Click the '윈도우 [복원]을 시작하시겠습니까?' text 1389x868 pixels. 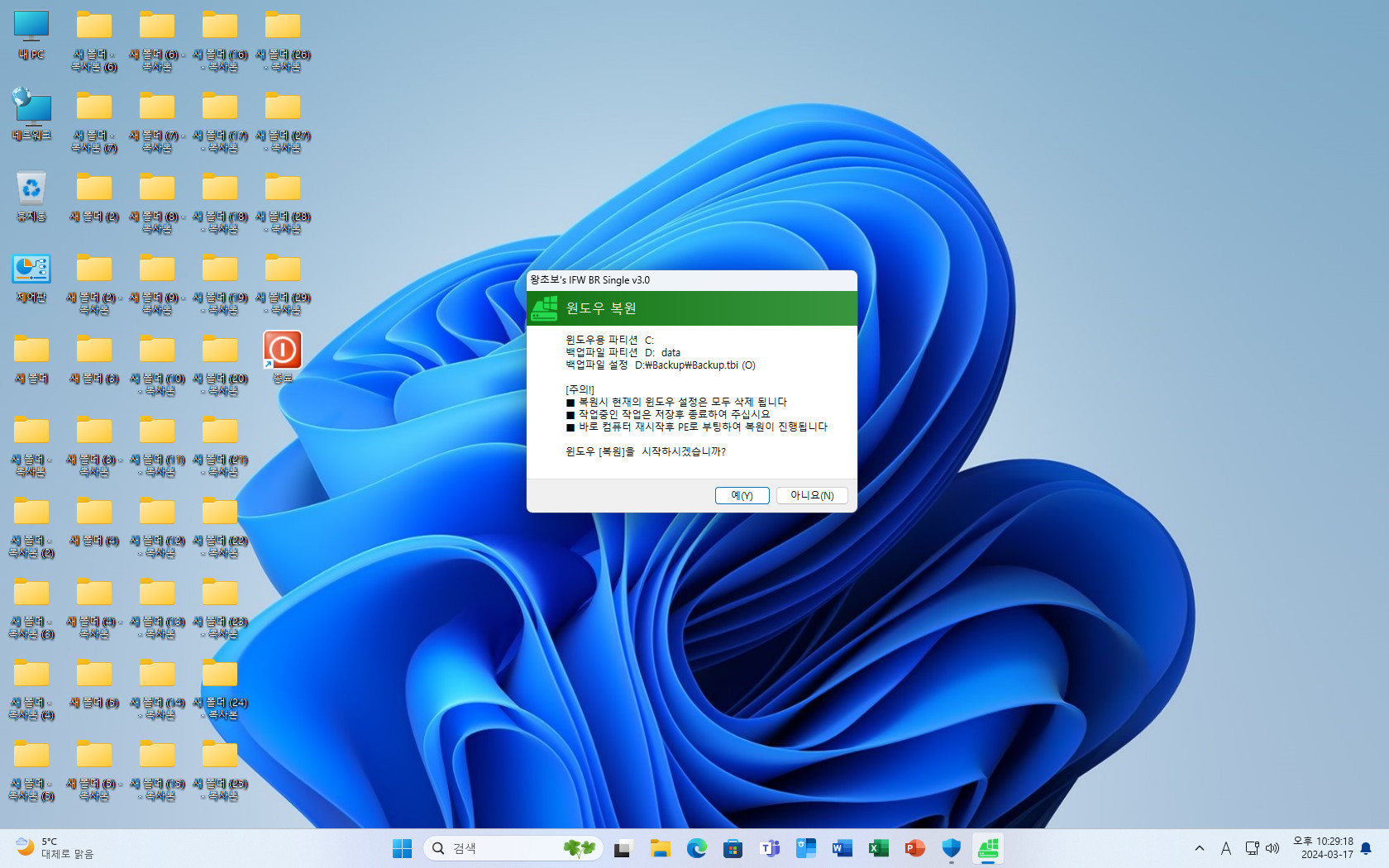pyautogui.click(x=646, y=451)
